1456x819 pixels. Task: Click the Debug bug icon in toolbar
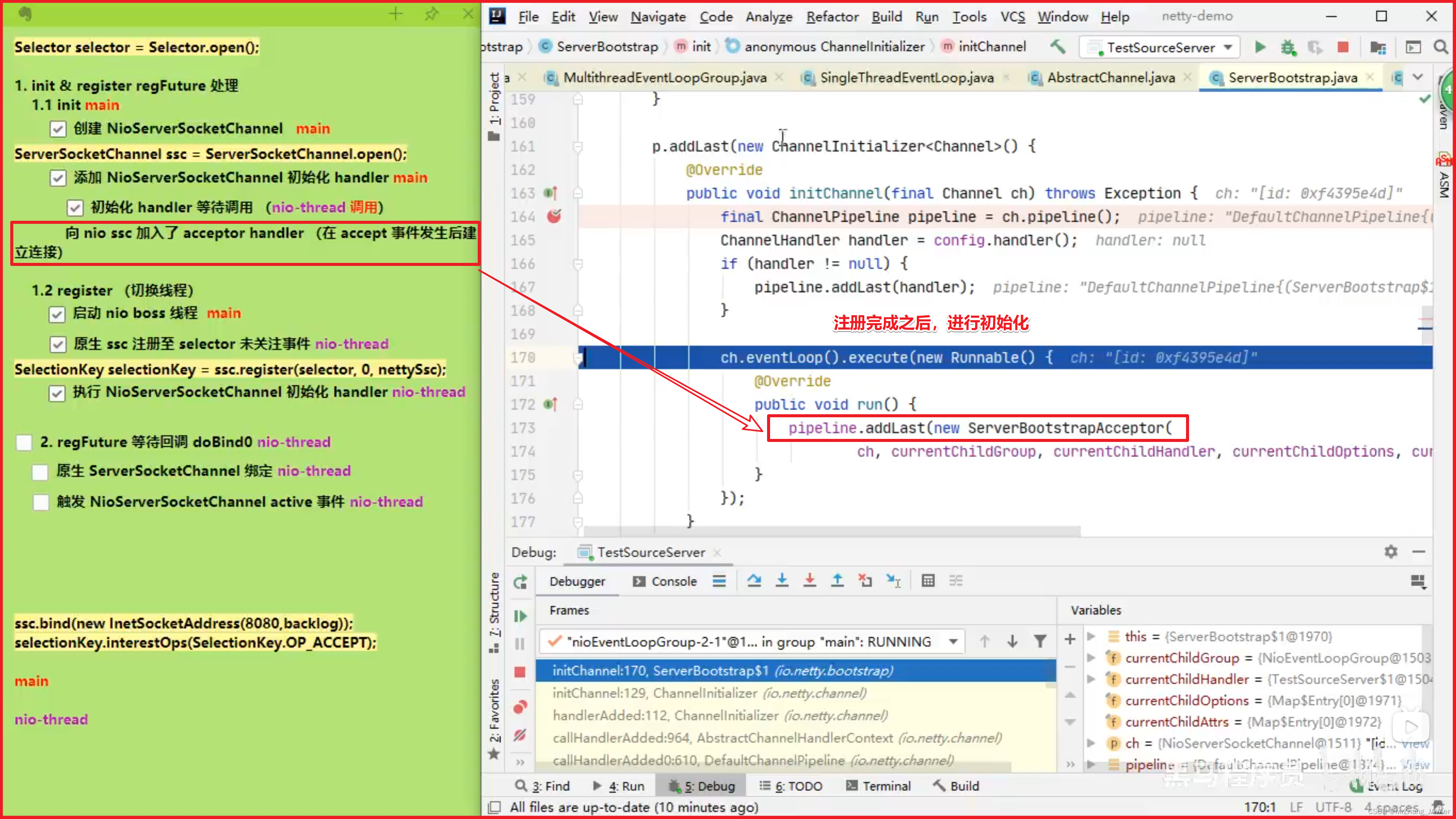(1288, 47)
